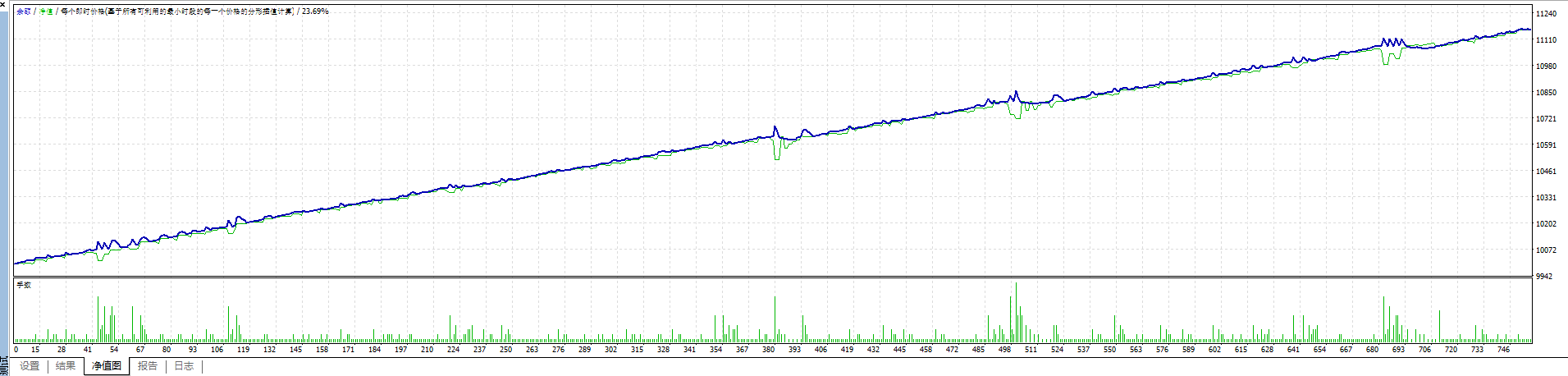Click the 54 x-axis label
The height and width of the screenshot is (376, 1568).
(x=114, y=350)
